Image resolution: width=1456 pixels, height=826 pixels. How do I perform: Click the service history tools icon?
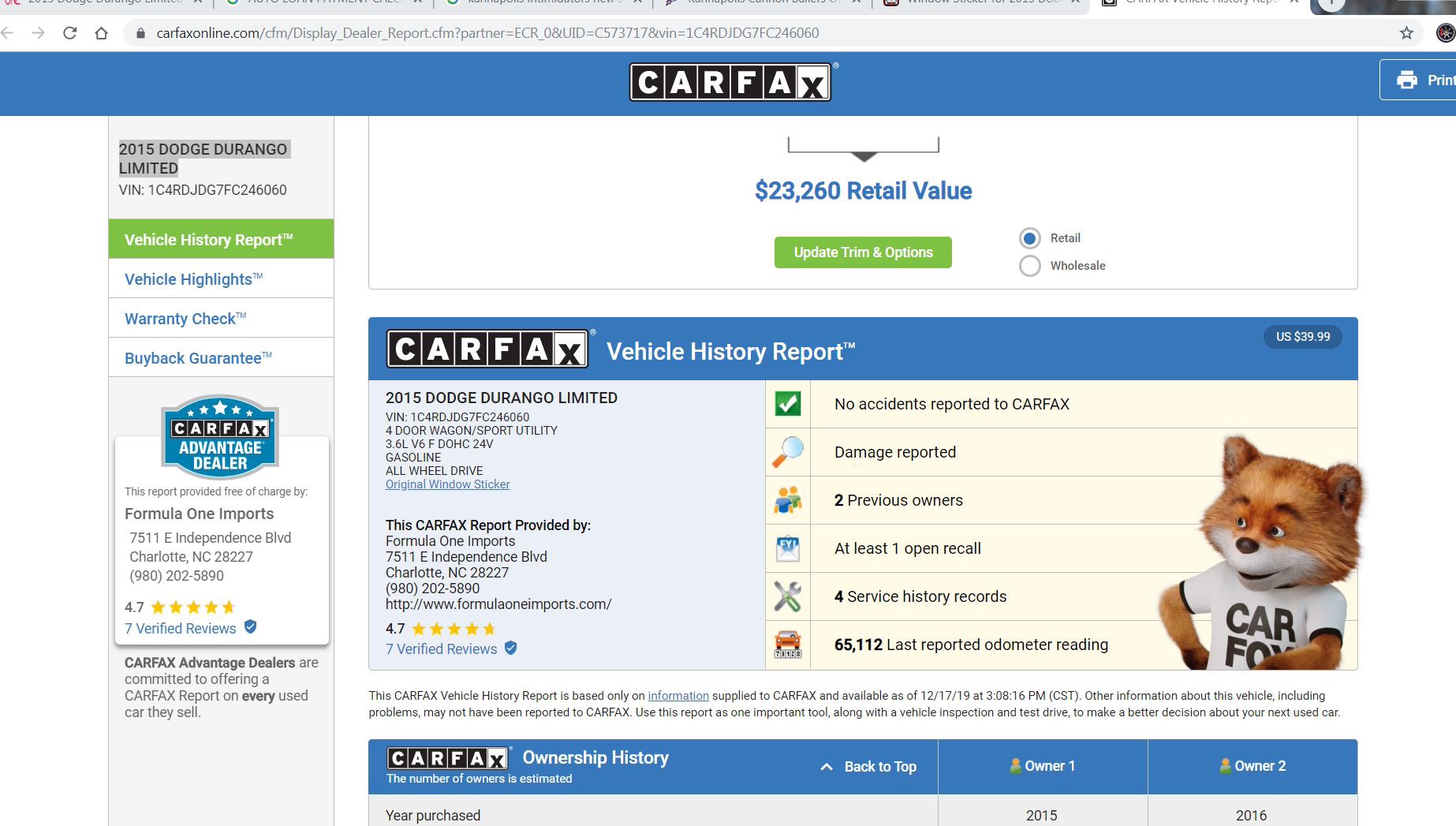787,596
